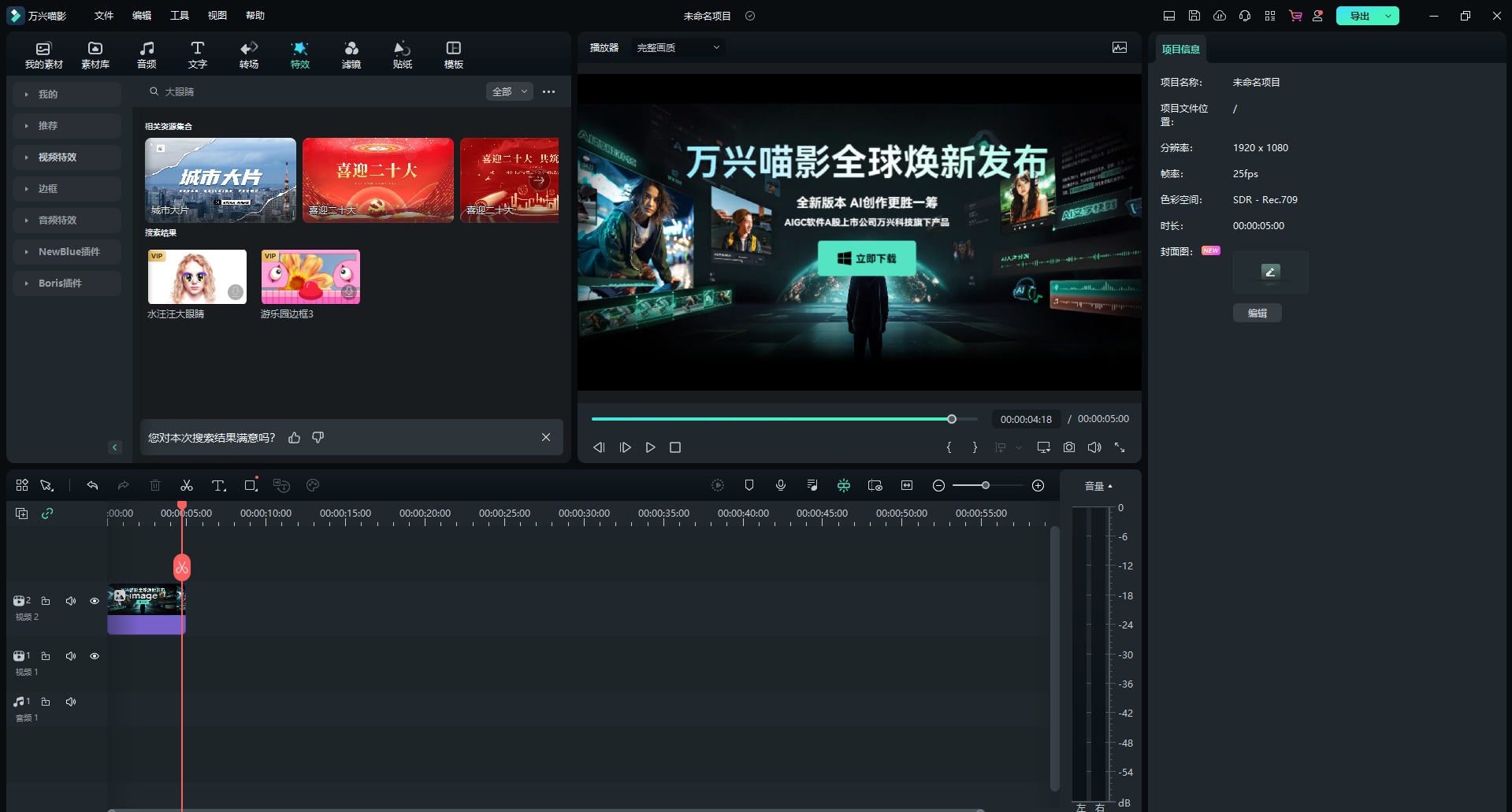Viewport: 1512px width, 812px height.
Task: Undo the last action
Action: (93, 486)
